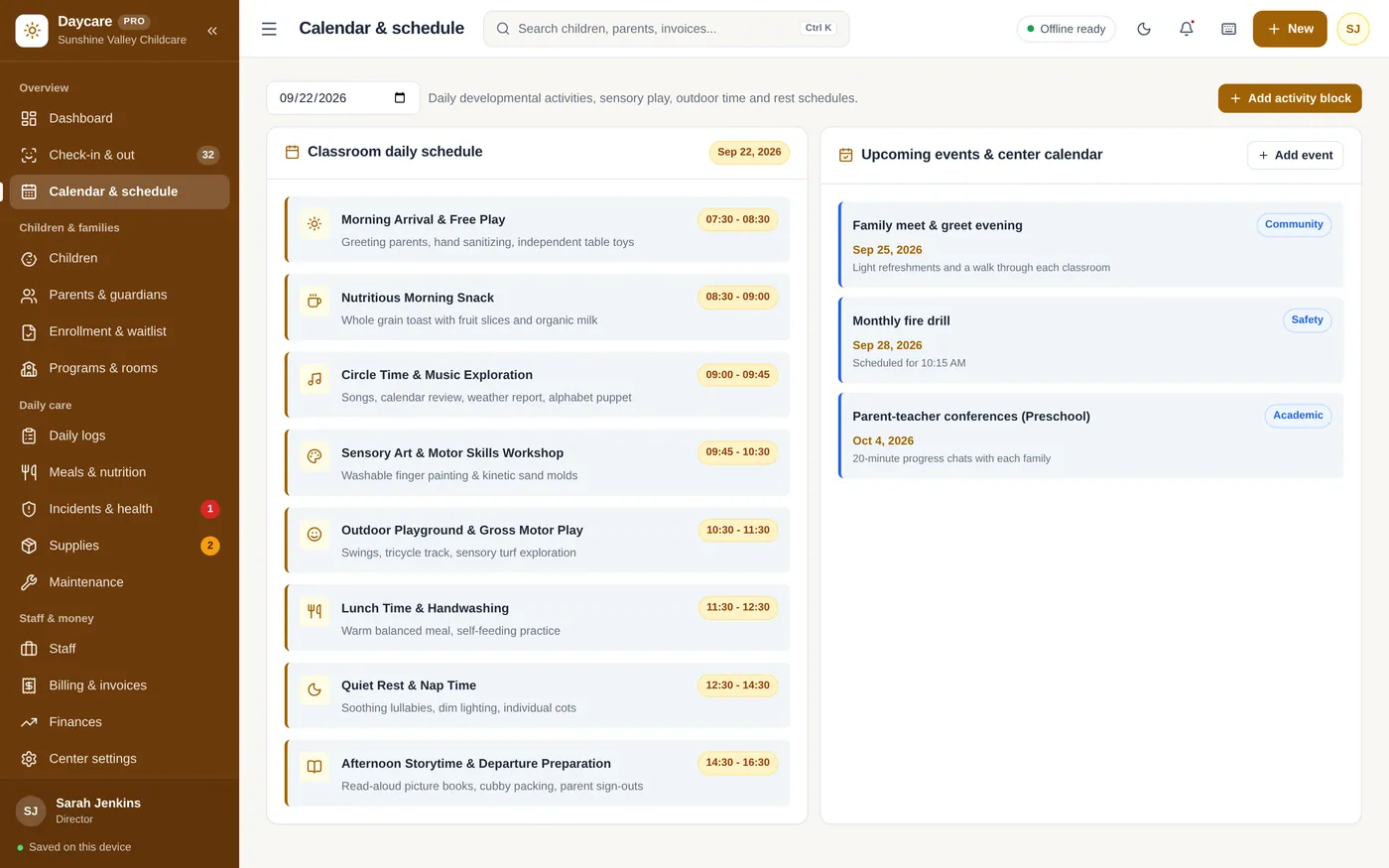Image resolution: width=1389 pixels, height=868 pixels.
Task: Open Sarah Jenkins profile in sidebar
Action: pyautogui.click(x=119, y=810)
